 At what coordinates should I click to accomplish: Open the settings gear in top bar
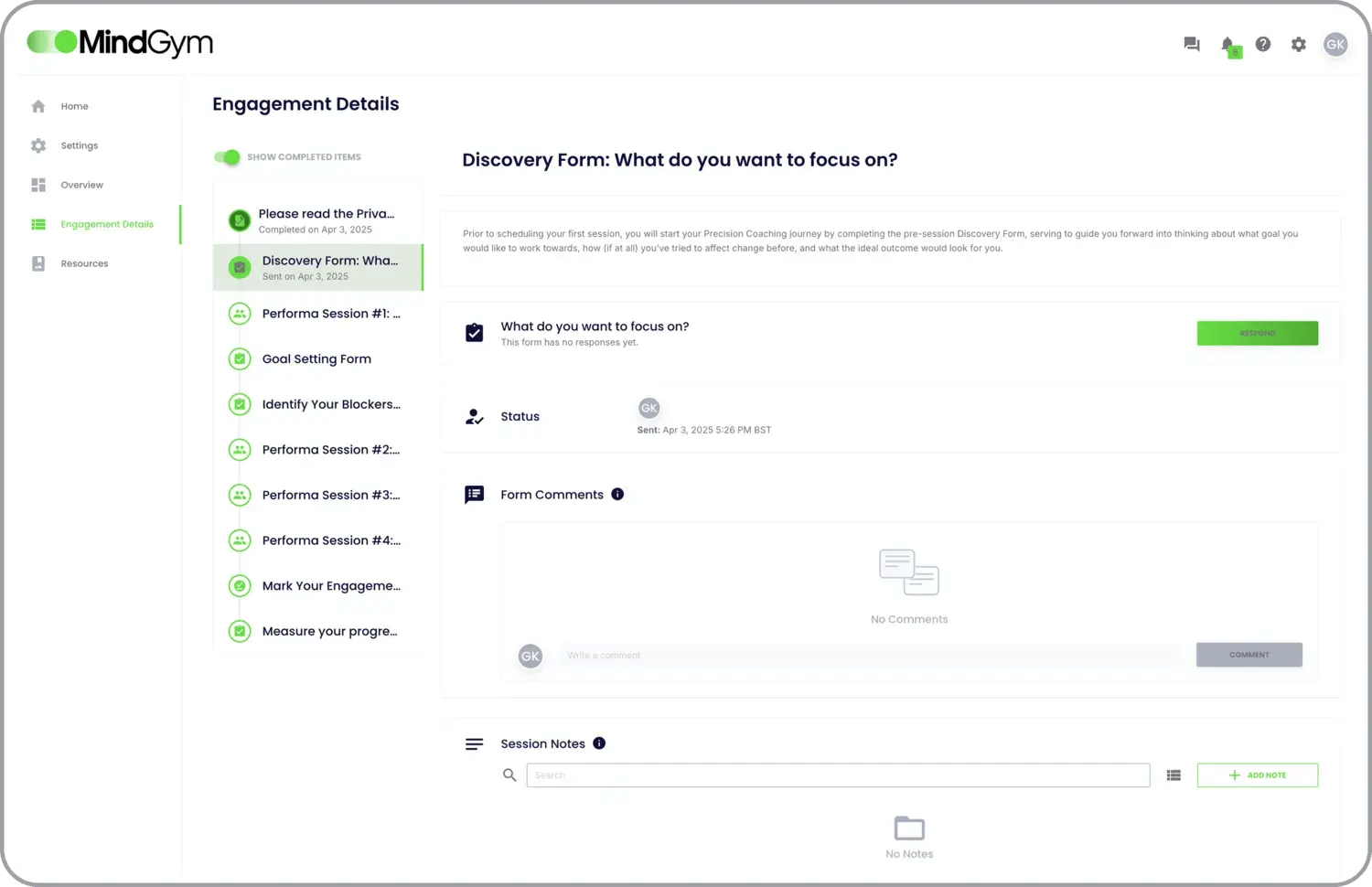click(x=1299, y=44)
